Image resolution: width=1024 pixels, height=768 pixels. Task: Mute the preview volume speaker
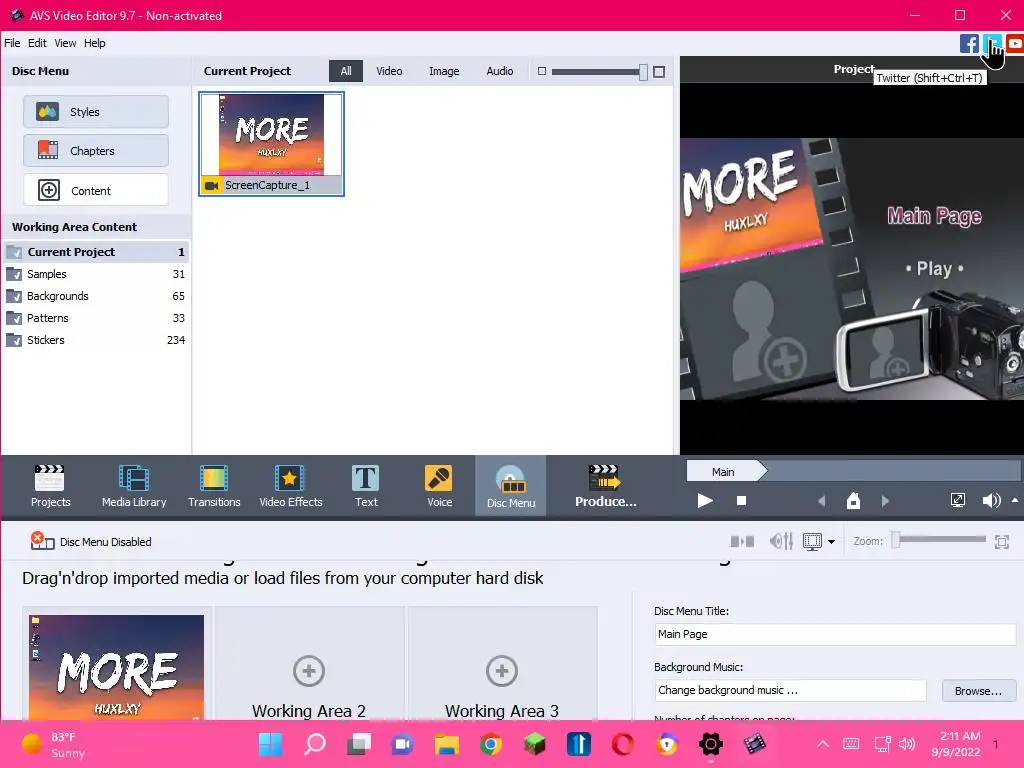point(991,501)
